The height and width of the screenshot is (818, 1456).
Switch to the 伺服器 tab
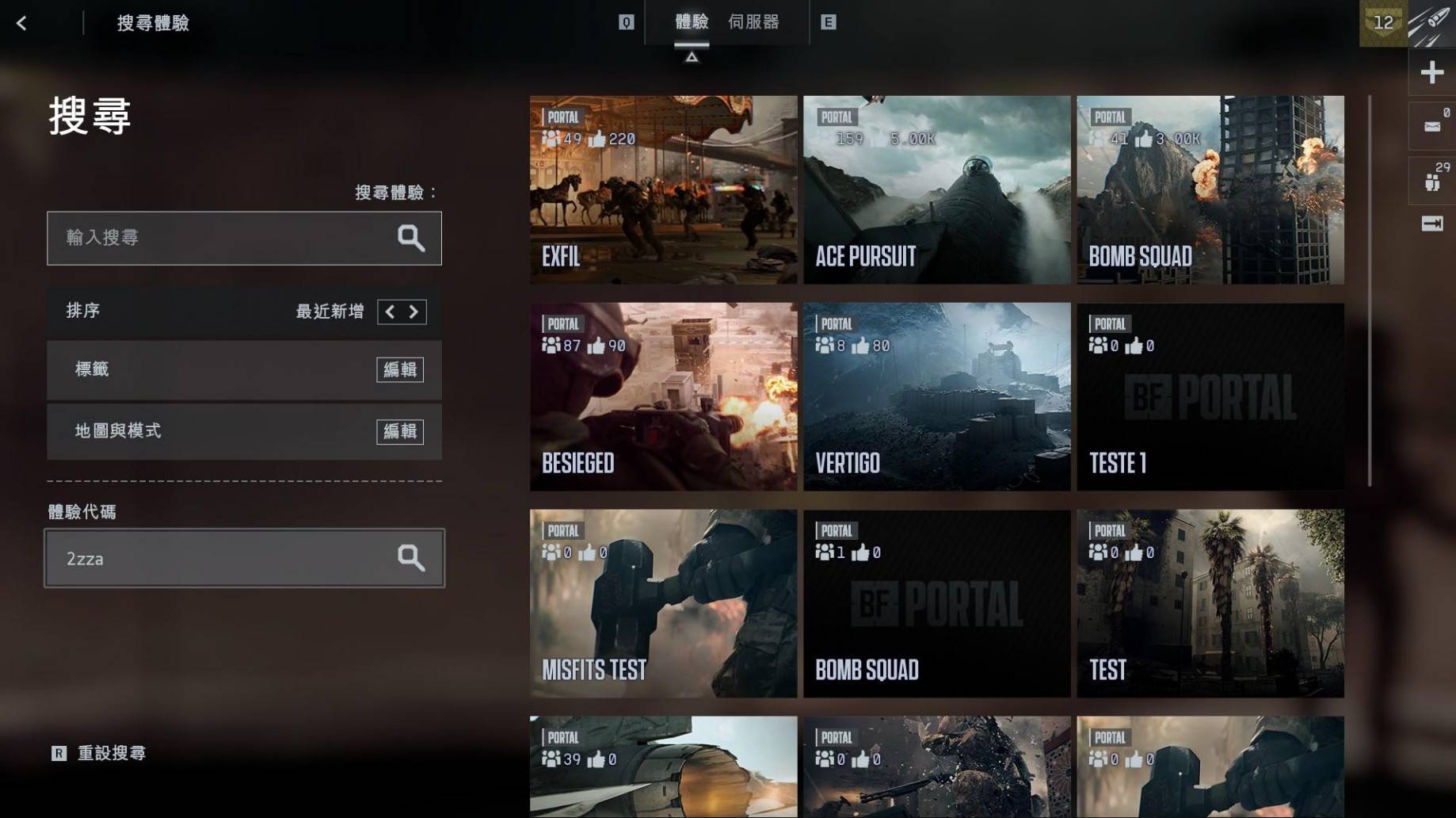point(753,22)
